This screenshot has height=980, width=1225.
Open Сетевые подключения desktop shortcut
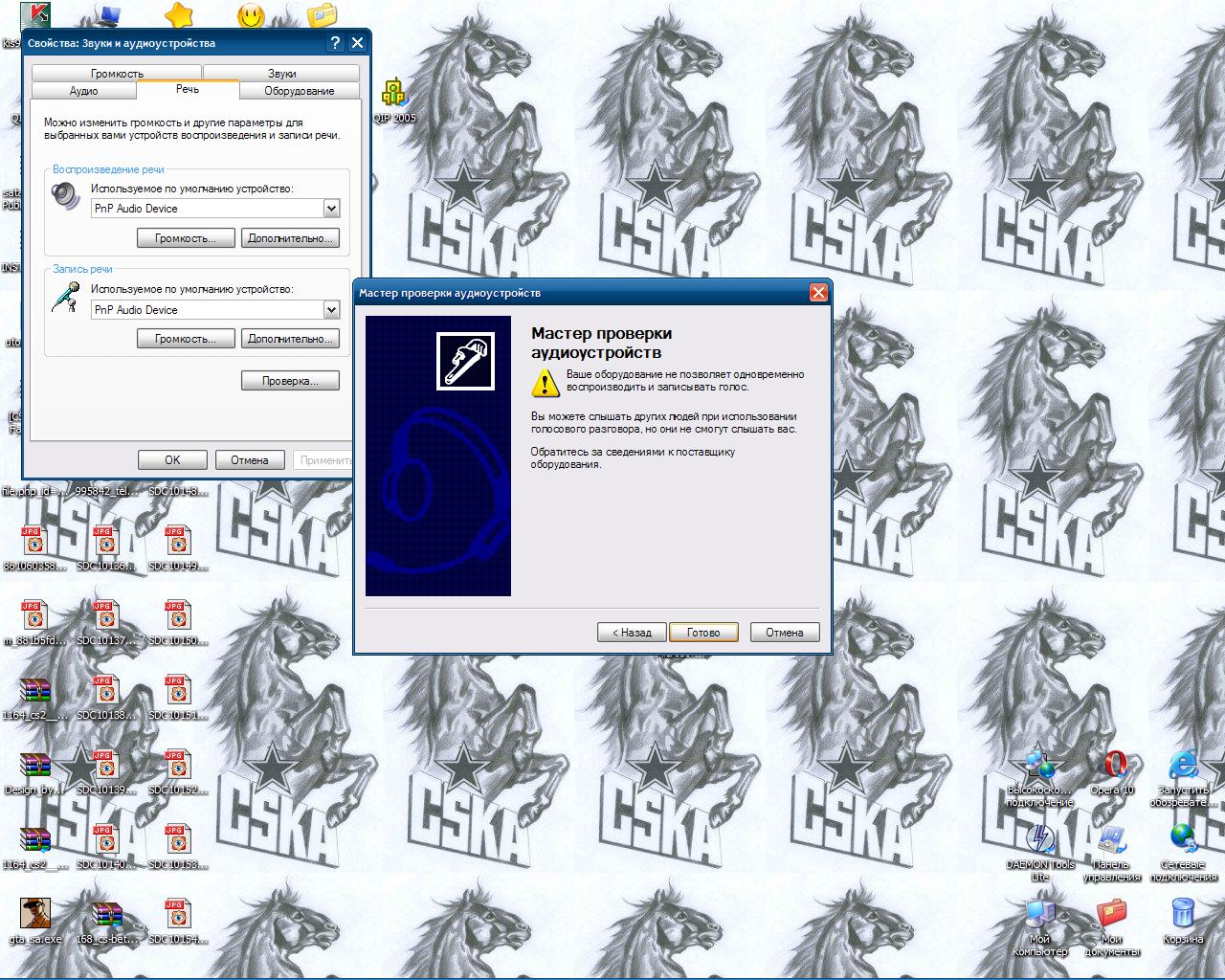(1183, 840)
